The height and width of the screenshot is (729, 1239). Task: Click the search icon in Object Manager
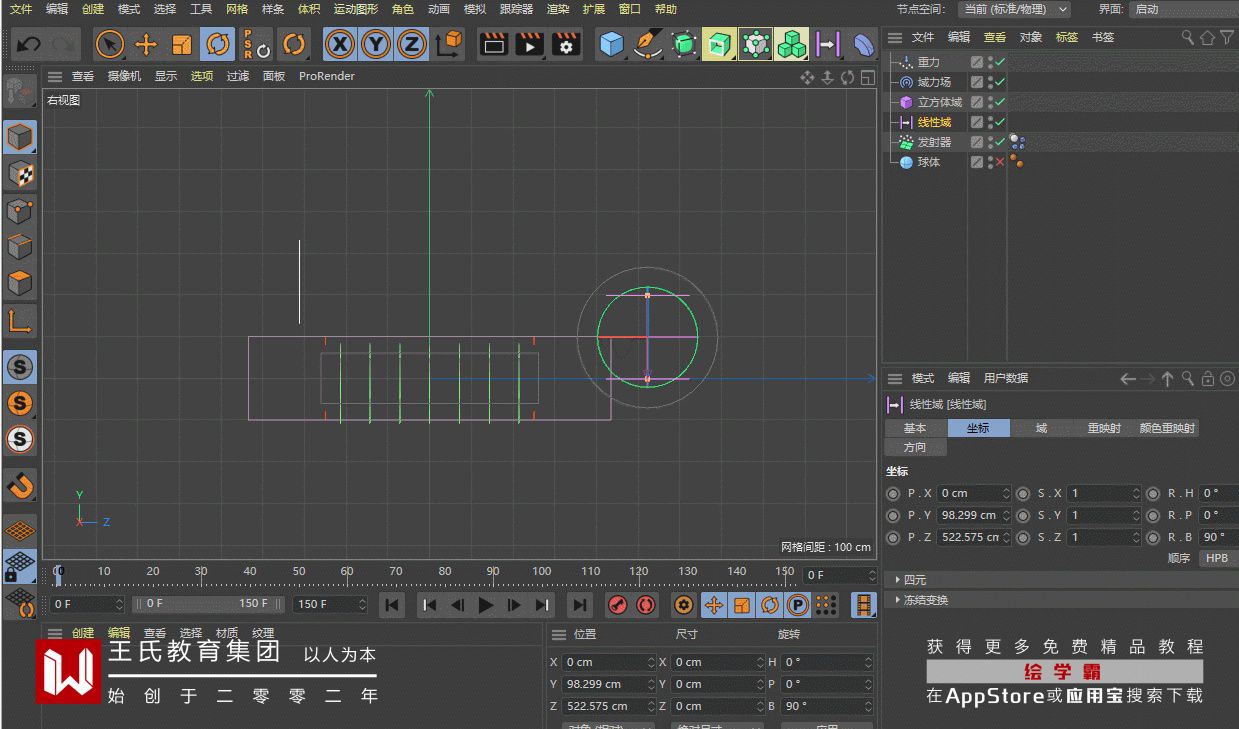[x=1187, y=37]
